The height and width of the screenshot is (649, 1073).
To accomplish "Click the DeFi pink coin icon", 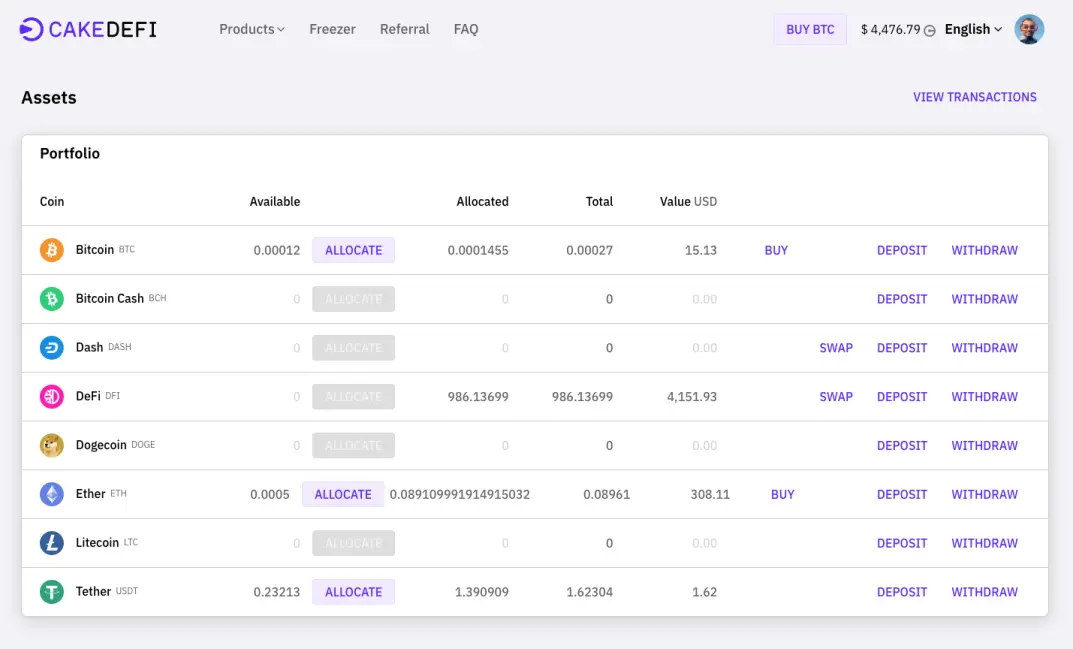I will coord(51,396).
